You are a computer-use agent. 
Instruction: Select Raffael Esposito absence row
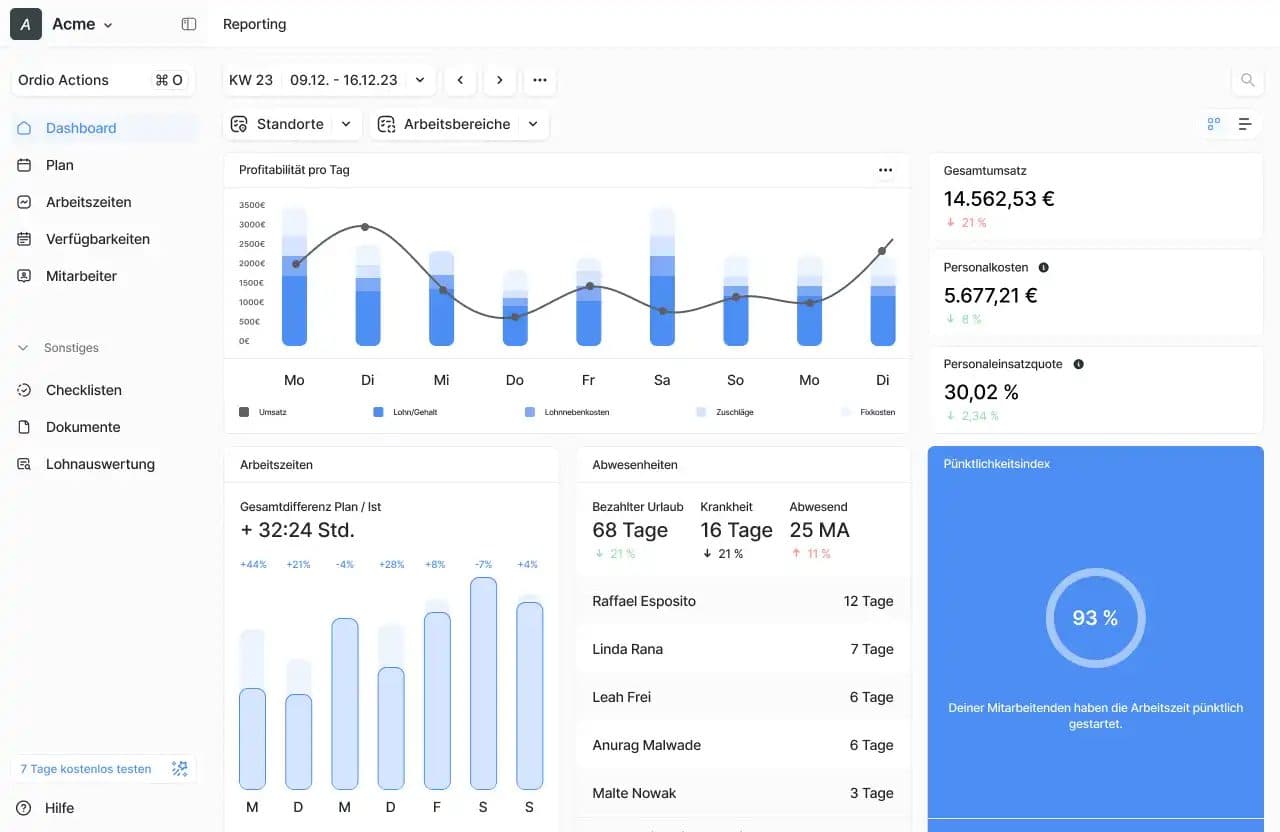click(x=743, y=601)
